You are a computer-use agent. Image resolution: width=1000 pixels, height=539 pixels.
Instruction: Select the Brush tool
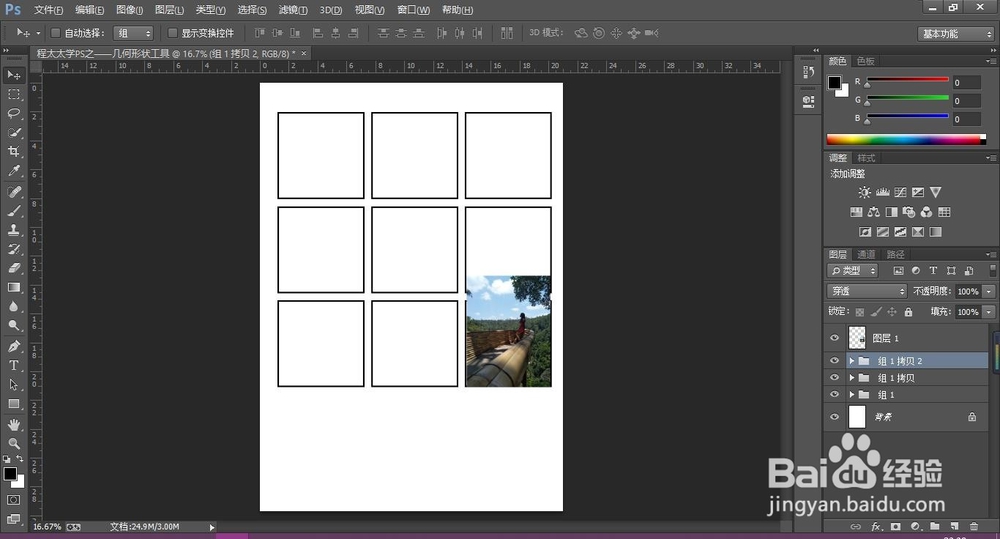click(x=13, y=211)
